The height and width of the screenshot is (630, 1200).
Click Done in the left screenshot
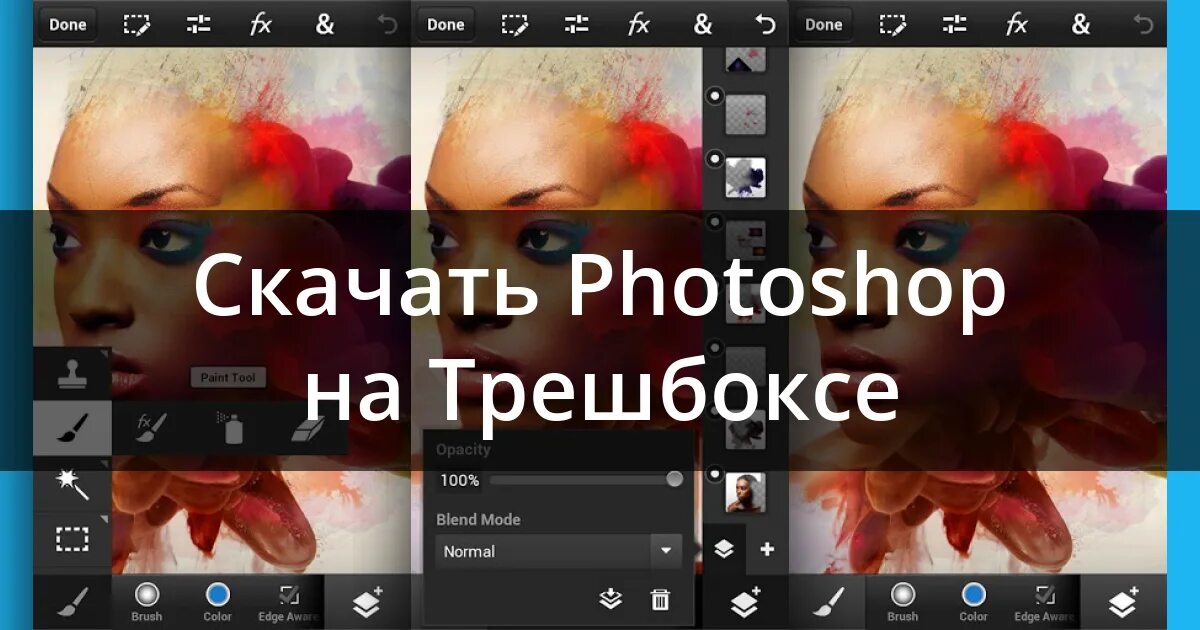coord(68,25)
